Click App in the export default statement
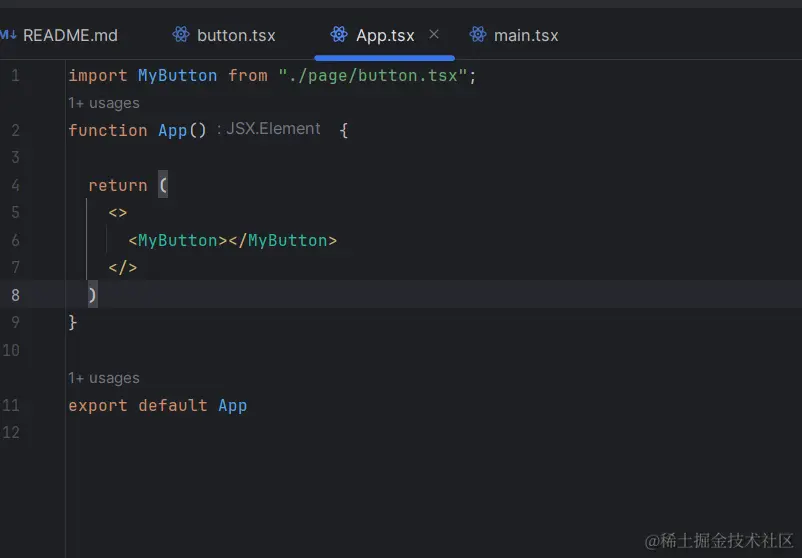This screenshot has height=558, width=802. (x=232, y=406)
